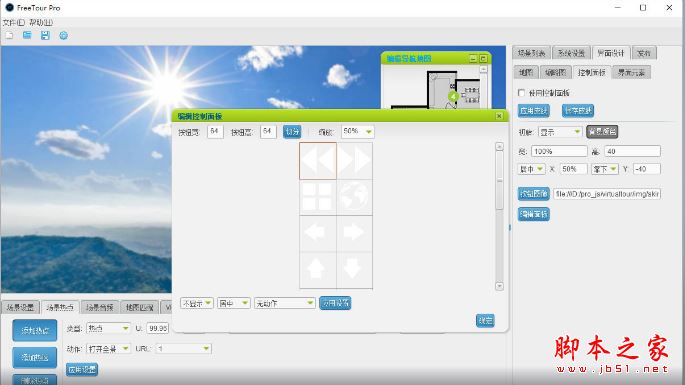Open the 场景列表 tab
The height and width of the screenshot is (385, 685).
coord(532,53)
